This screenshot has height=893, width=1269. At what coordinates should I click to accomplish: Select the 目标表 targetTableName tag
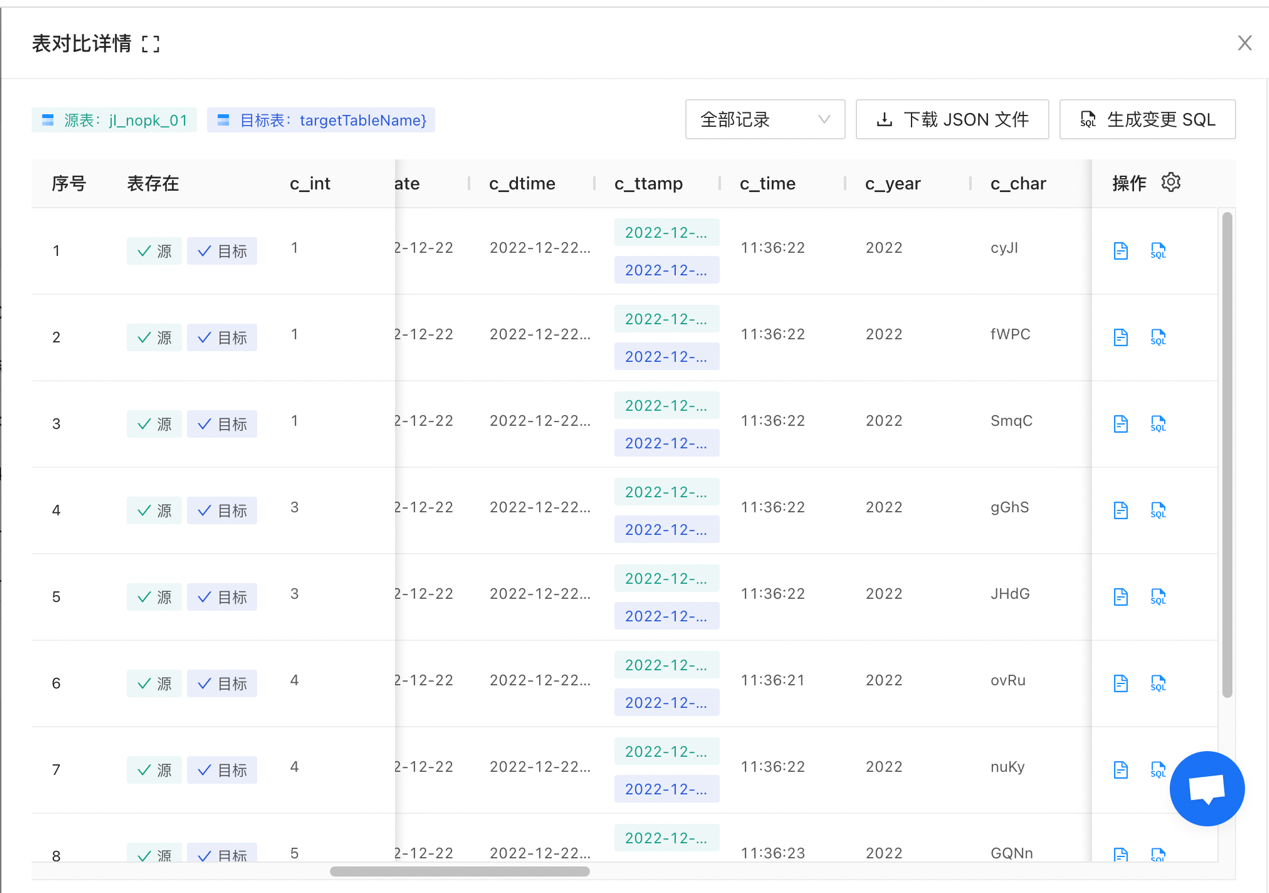321,120
